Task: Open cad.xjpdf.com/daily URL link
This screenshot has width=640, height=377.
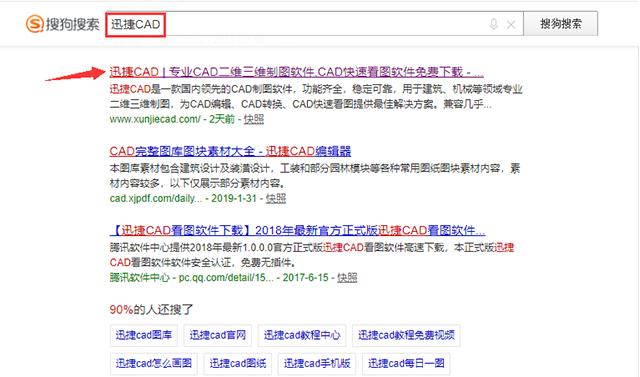Action: click(x=156, y=198)
